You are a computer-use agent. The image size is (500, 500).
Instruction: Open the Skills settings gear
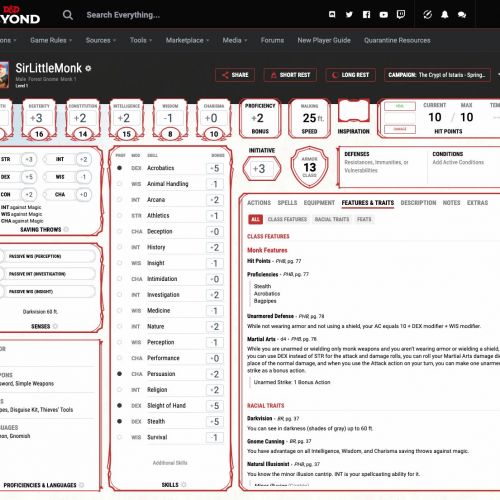click(x=184, y=485)
